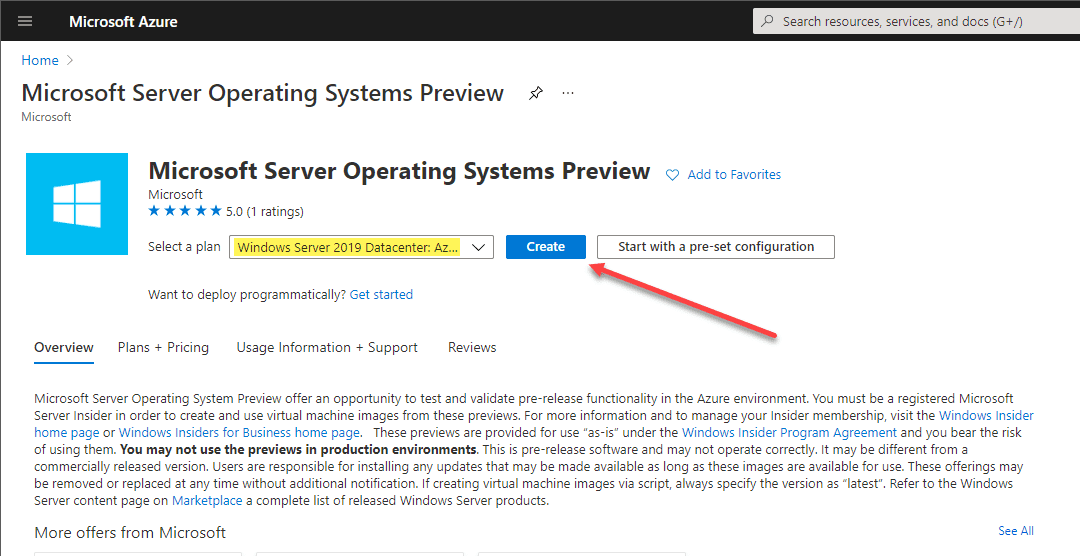
Task: Click See All offers link
Action: pyautogui.click(x=1015, y=531)
